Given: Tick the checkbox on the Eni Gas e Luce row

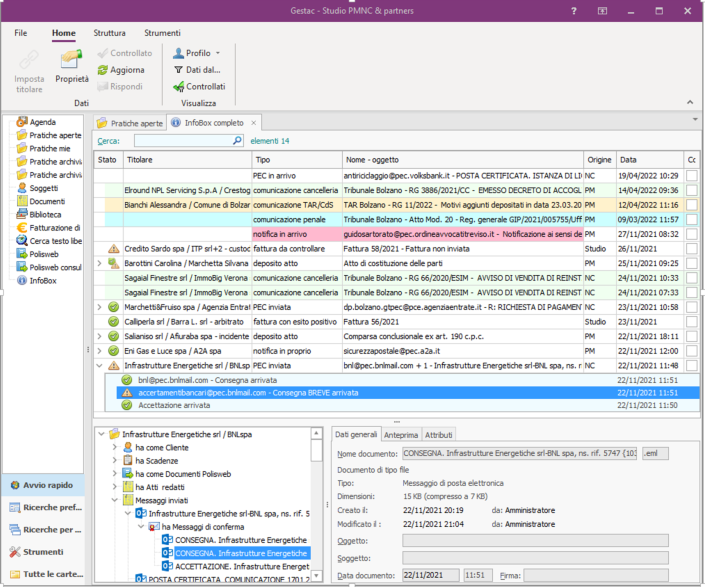Looking at the screenshot, I should tap(692, 351).
